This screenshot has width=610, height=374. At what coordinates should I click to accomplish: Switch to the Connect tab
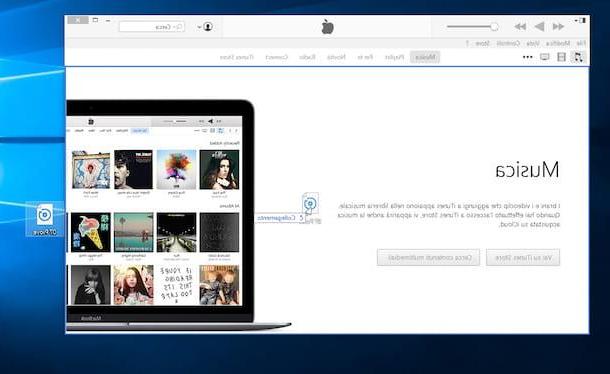pos(277,57)
